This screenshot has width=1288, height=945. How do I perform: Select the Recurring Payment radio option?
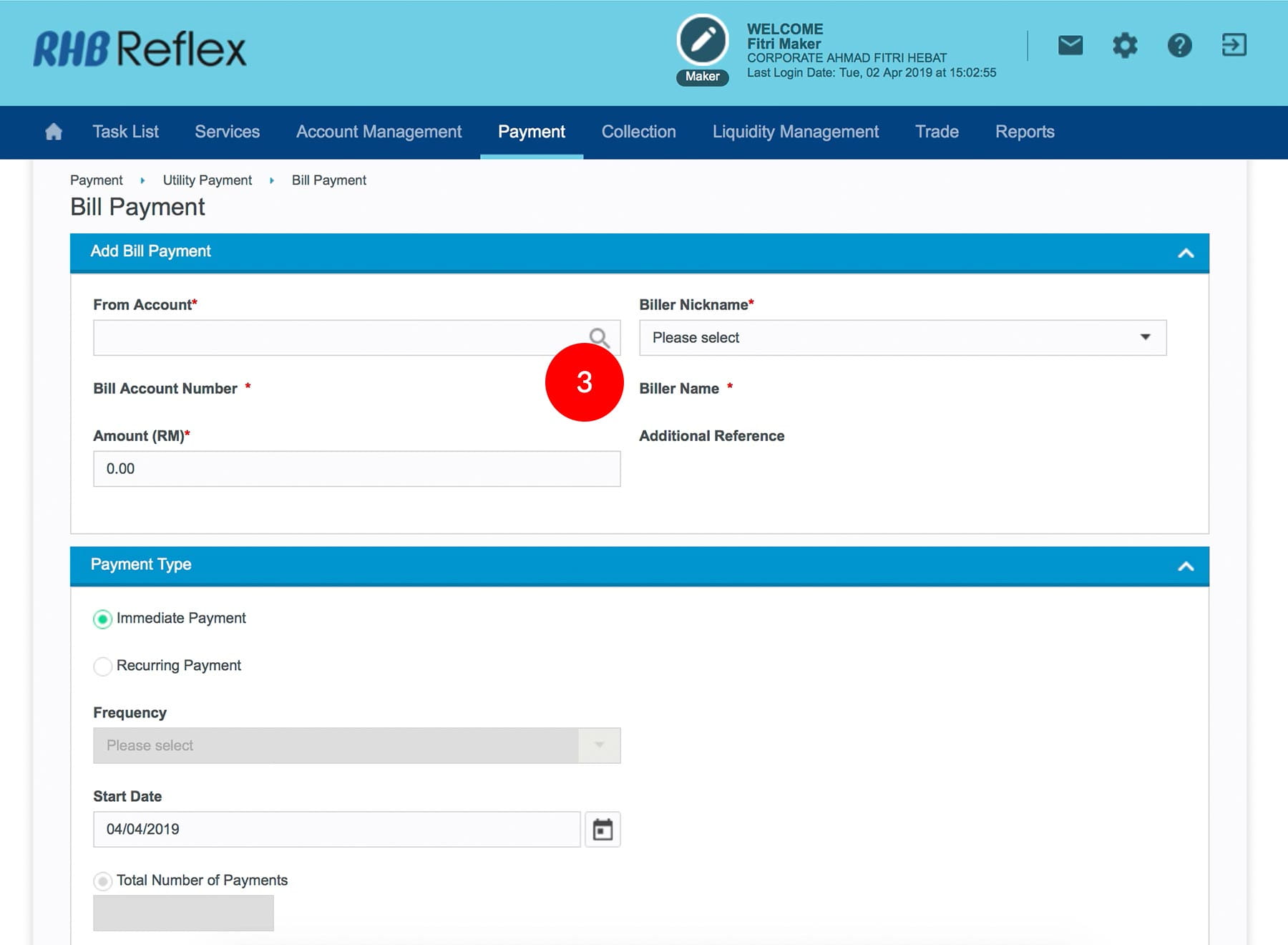[x=103, y=666]
